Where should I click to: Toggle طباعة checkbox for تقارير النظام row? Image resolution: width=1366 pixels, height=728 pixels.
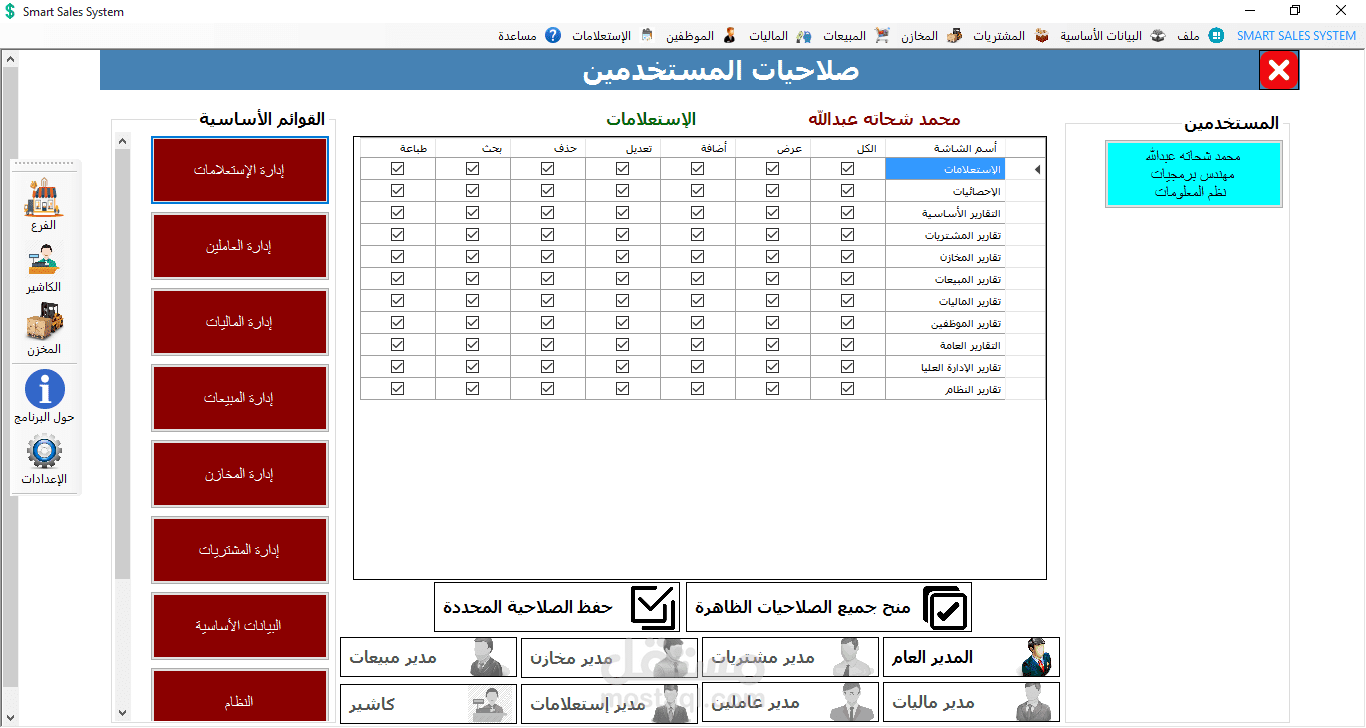[x=398, y=389]
